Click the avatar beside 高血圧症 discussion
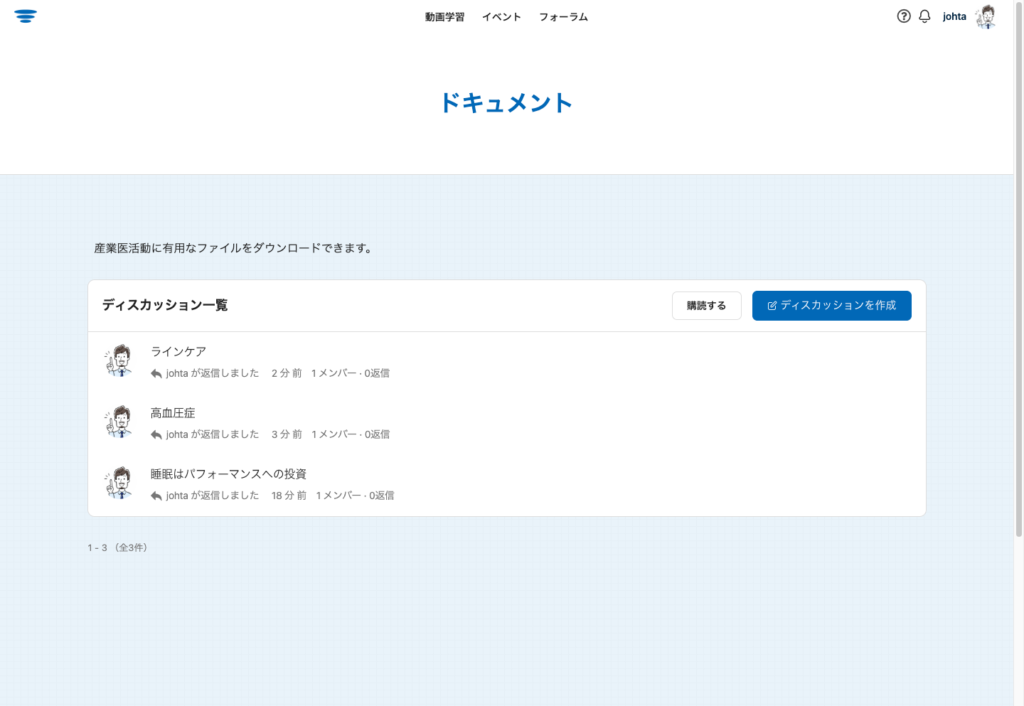Screen dimensions: 1024x706 [119, 422]
